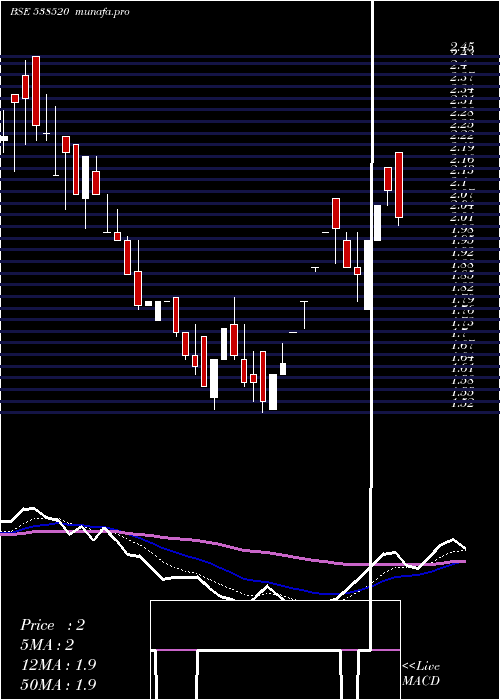This screenshot has width=500, height=700.
Task: Click the '<<Live MACD' label
Action: pos(421,674)
